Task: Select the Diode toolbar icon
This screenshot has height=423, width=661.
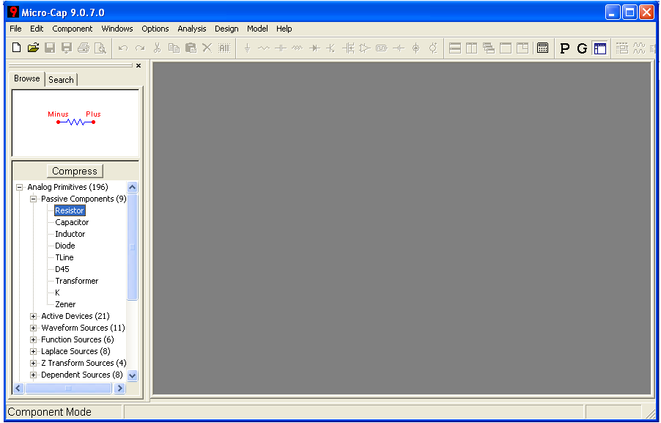Action: [314, 48]
